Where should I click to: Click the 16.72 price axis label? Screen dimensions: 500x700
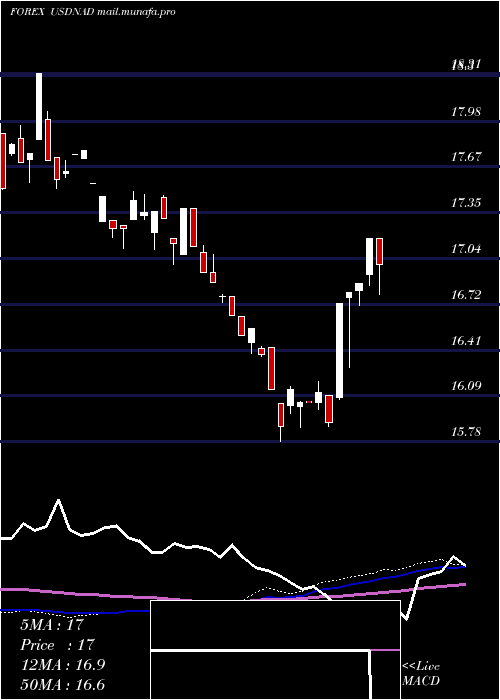click(466, 295)
